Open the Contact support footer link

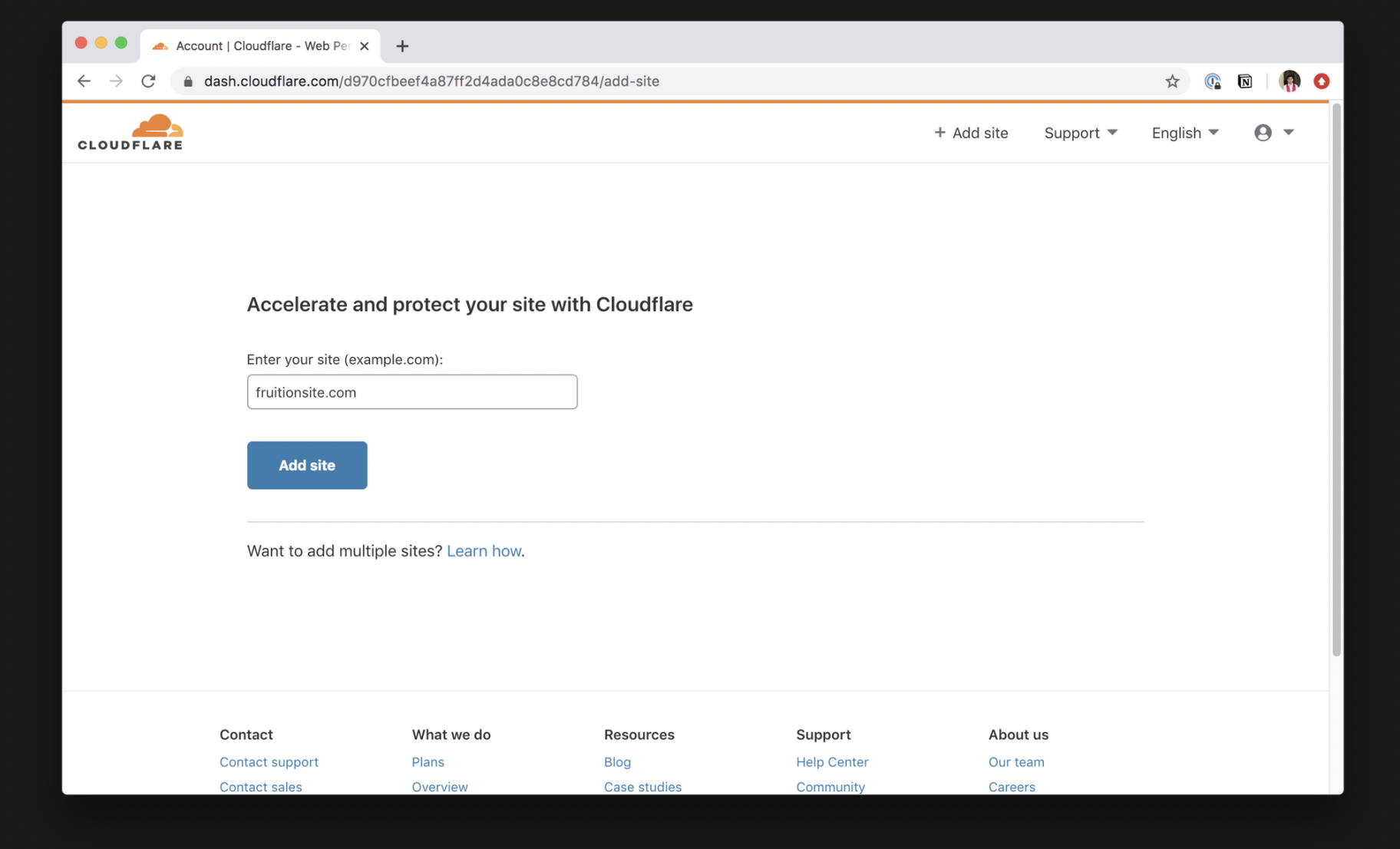[x=269, y=762]
